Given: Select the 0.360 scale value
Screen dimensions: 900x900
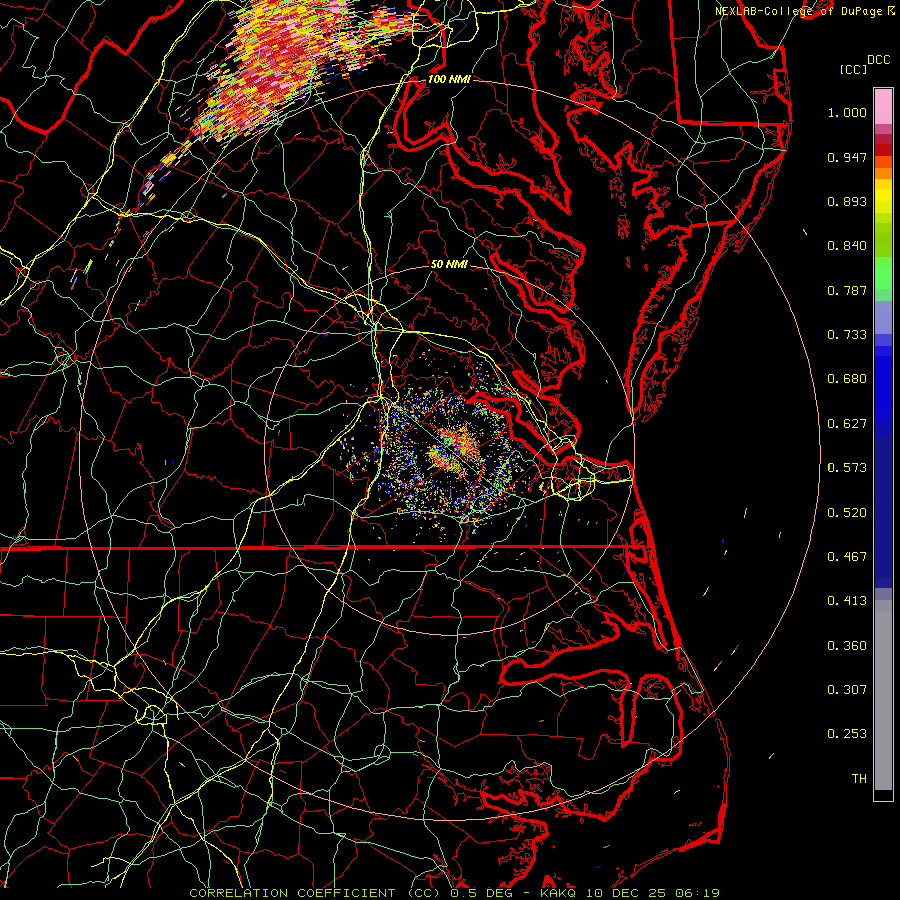Looking at the screenshot, I should [x=847, y=646].
